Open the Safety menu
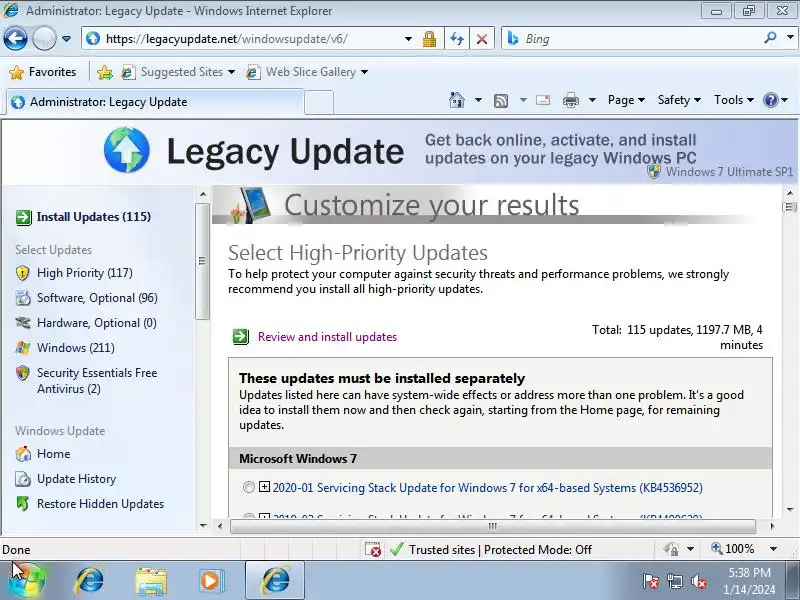This screenshot has width=800, height=600. coord(679,100)
